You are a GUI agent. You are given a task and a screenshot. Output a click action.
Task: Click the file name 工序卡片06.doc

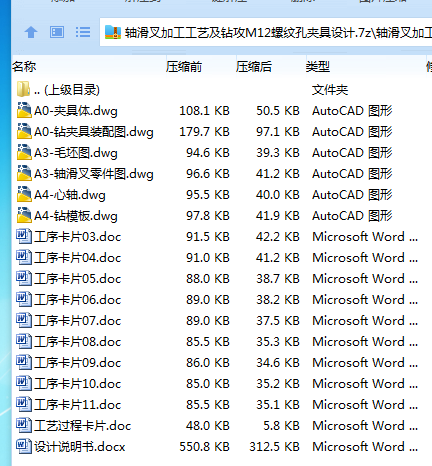click(78, 300)
